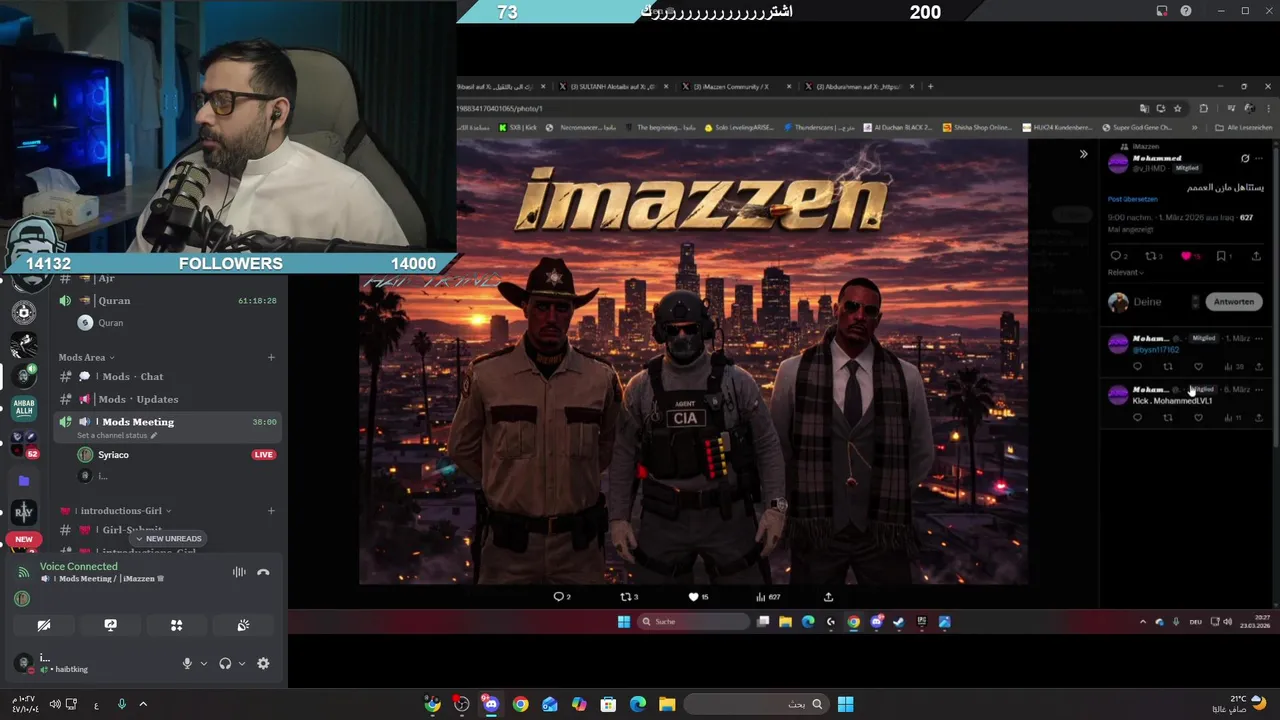Open a new browser tab
Viewport: 1280px width, 720px height.
click(x=931, y=87)
